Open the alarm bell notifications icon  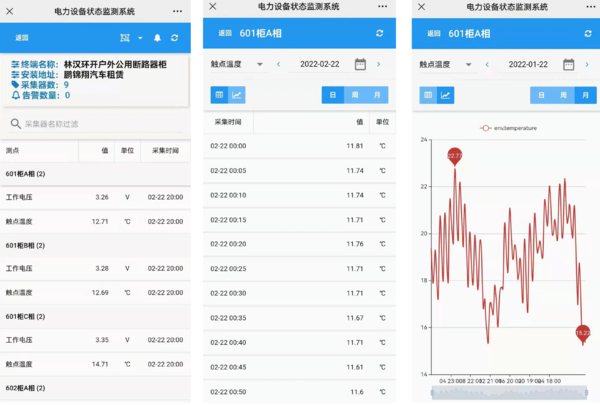tap(157, 38)
